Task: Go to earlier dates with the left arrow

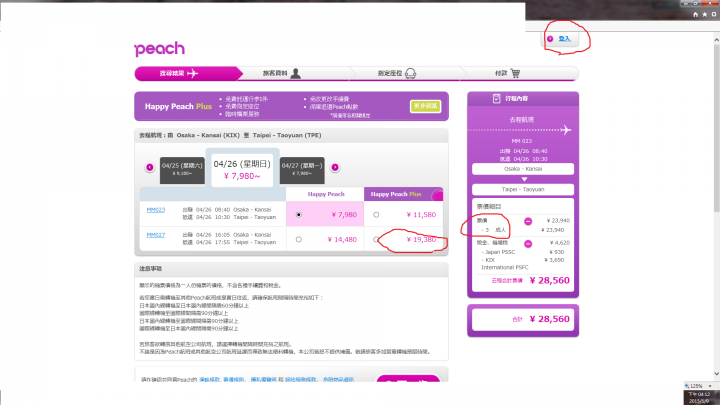Action: [x=150, y=167]
